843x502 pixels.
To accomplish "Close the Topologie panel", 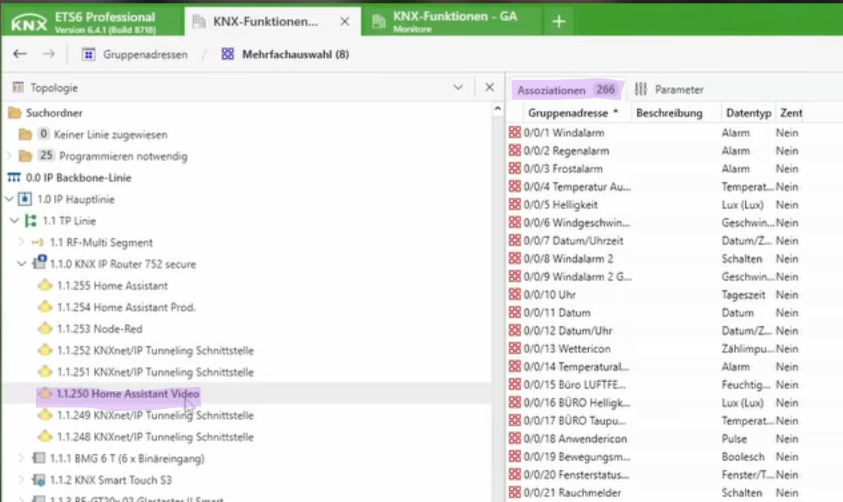I will tap(489, 87).
